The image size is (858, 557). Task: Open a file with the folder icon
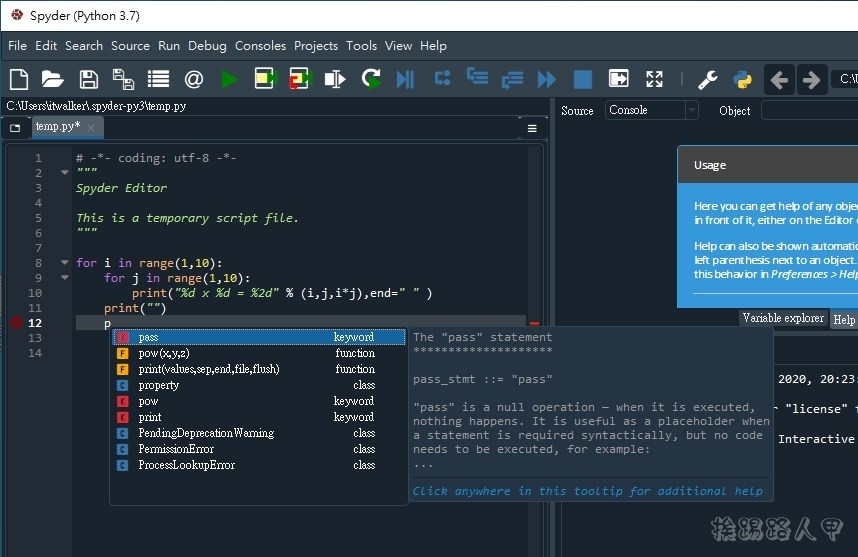tap(53, 79)
